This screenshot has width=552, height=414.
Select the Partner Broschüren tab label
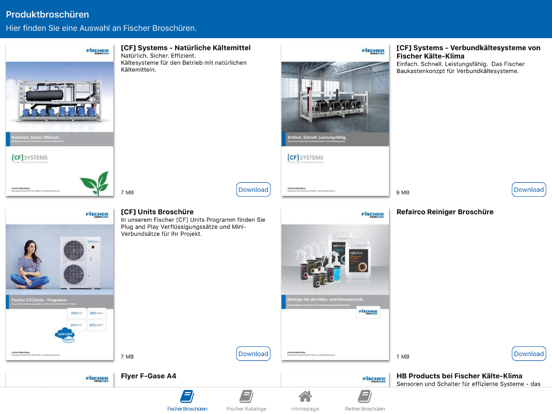tap(365, 409)
